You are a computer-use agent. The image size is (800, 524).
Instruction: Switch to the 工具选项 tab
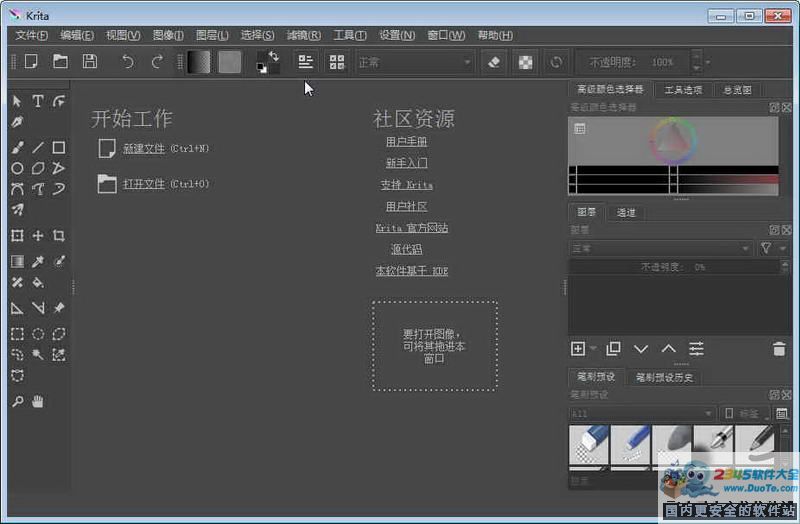point(684,90)
